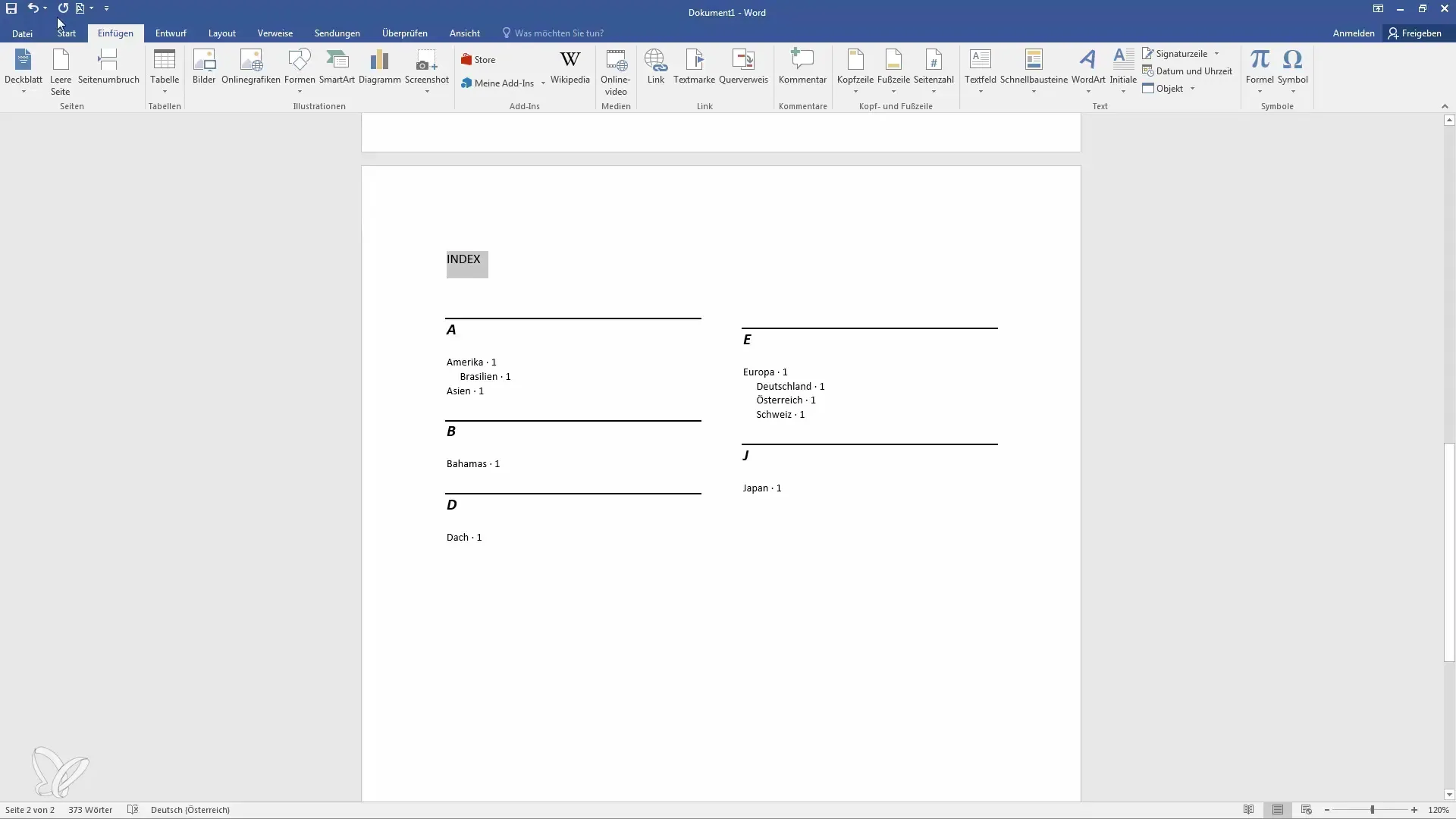Insert a cover page with Deckblatt
1456x819 pixels.
tap(24, 71)
